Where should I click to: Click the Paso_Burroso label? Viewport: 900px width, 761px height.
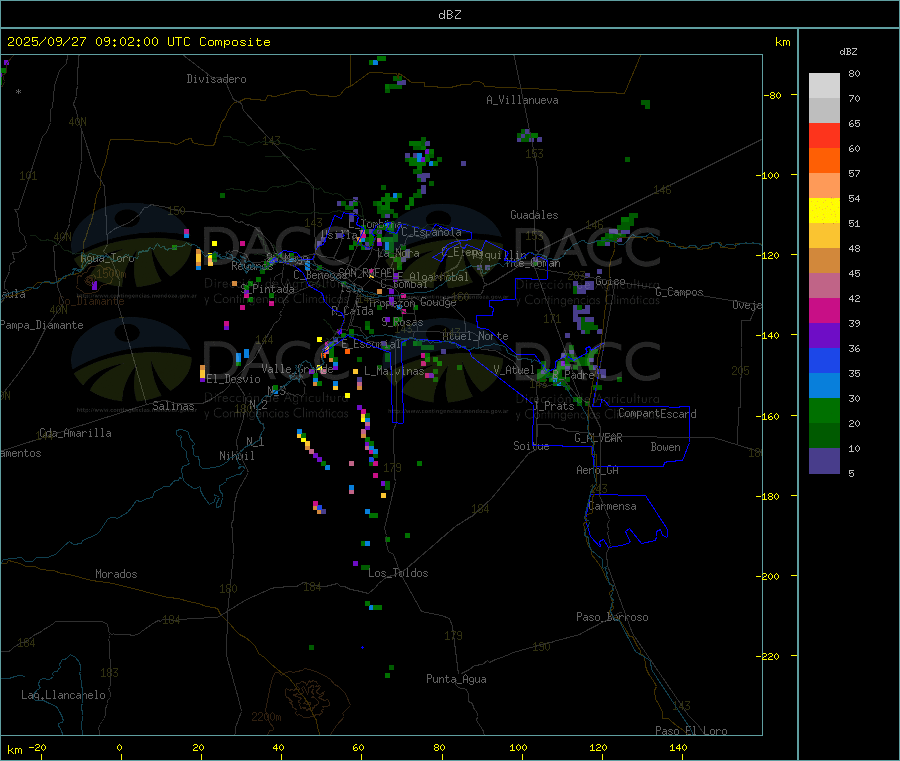[612, 617]
